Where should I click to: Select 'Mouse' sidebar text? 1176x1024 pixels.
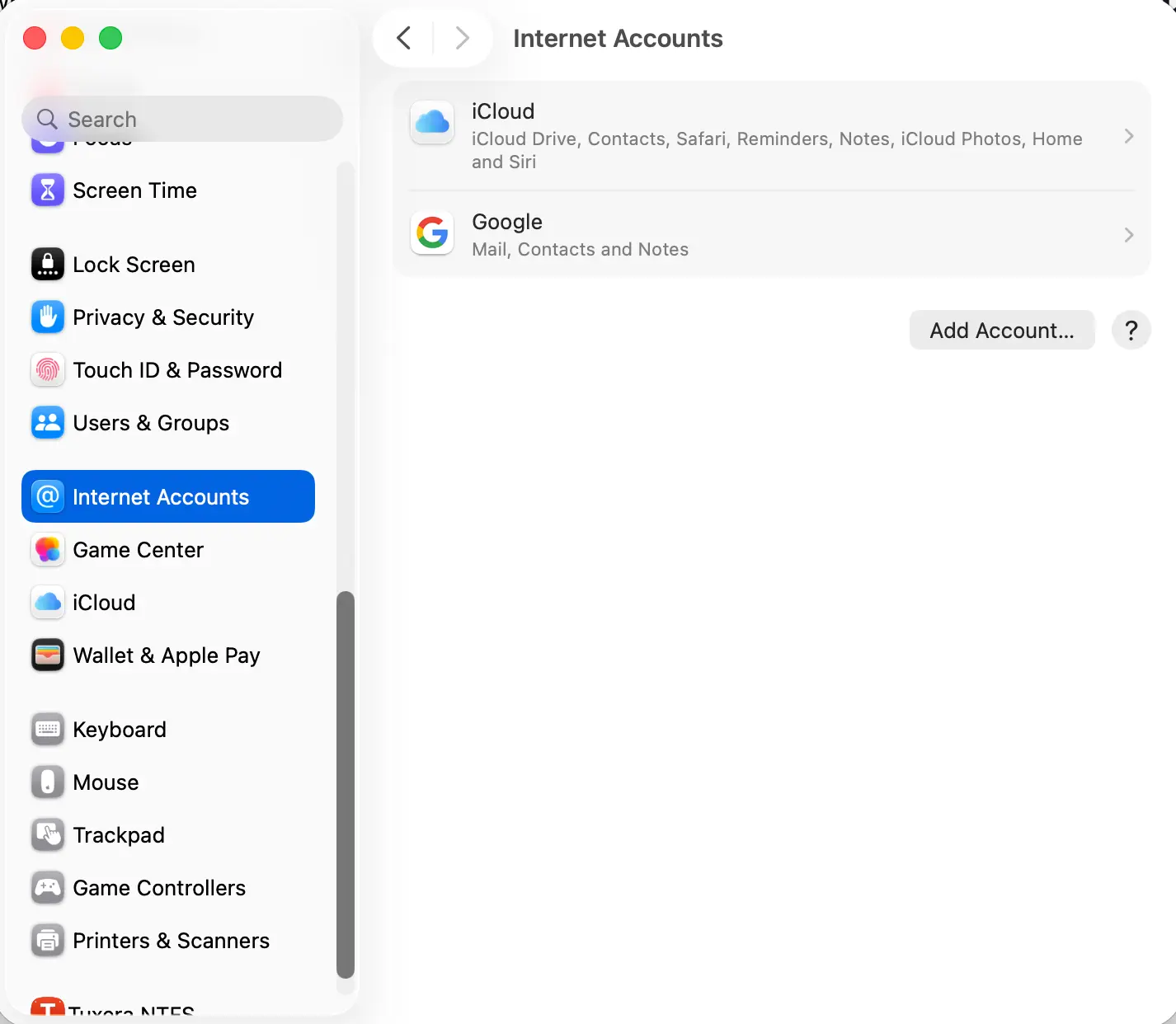point(106,782)
